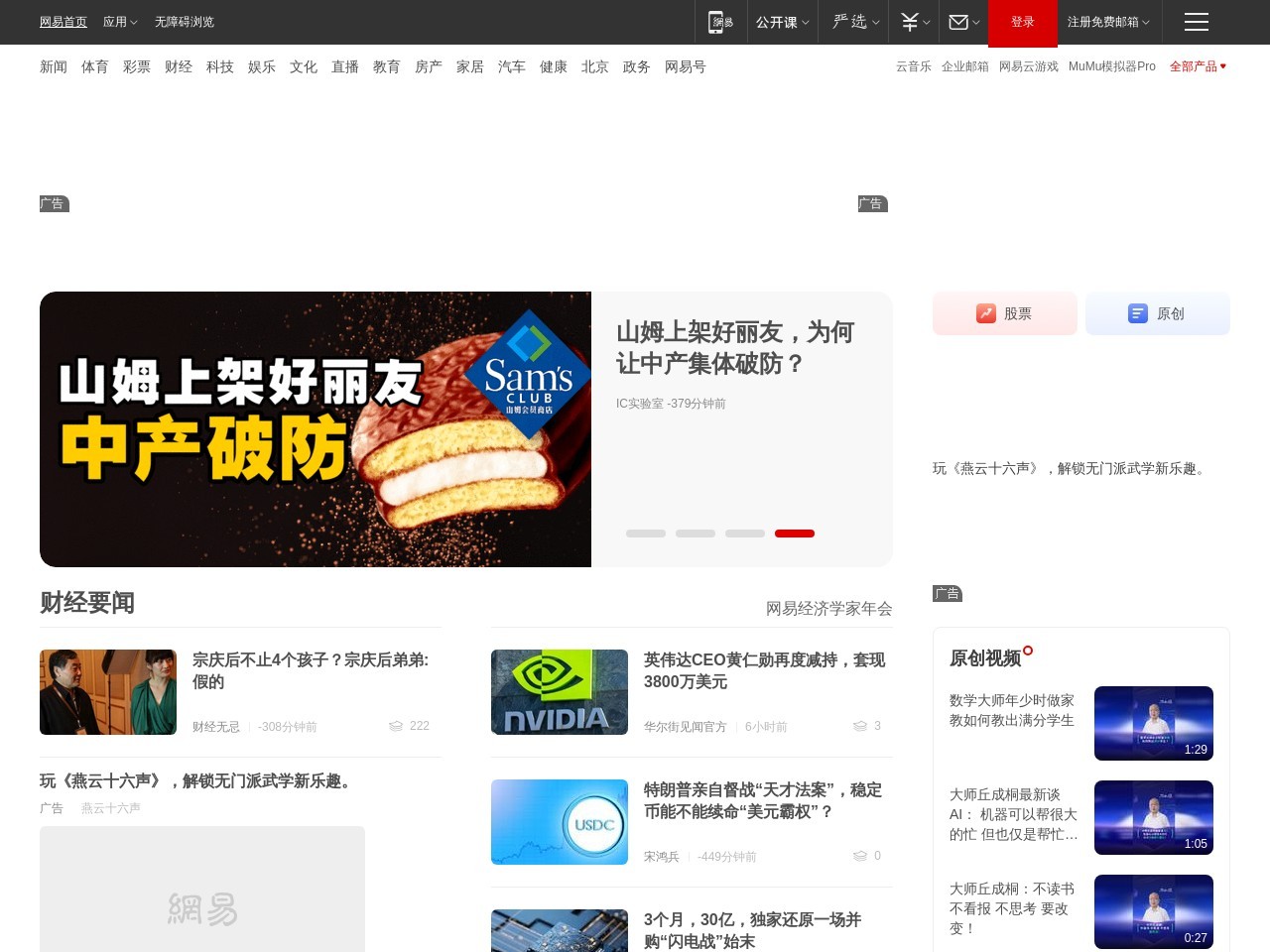Open the mail envelope icon in top bar

click(x=958, y=22)
